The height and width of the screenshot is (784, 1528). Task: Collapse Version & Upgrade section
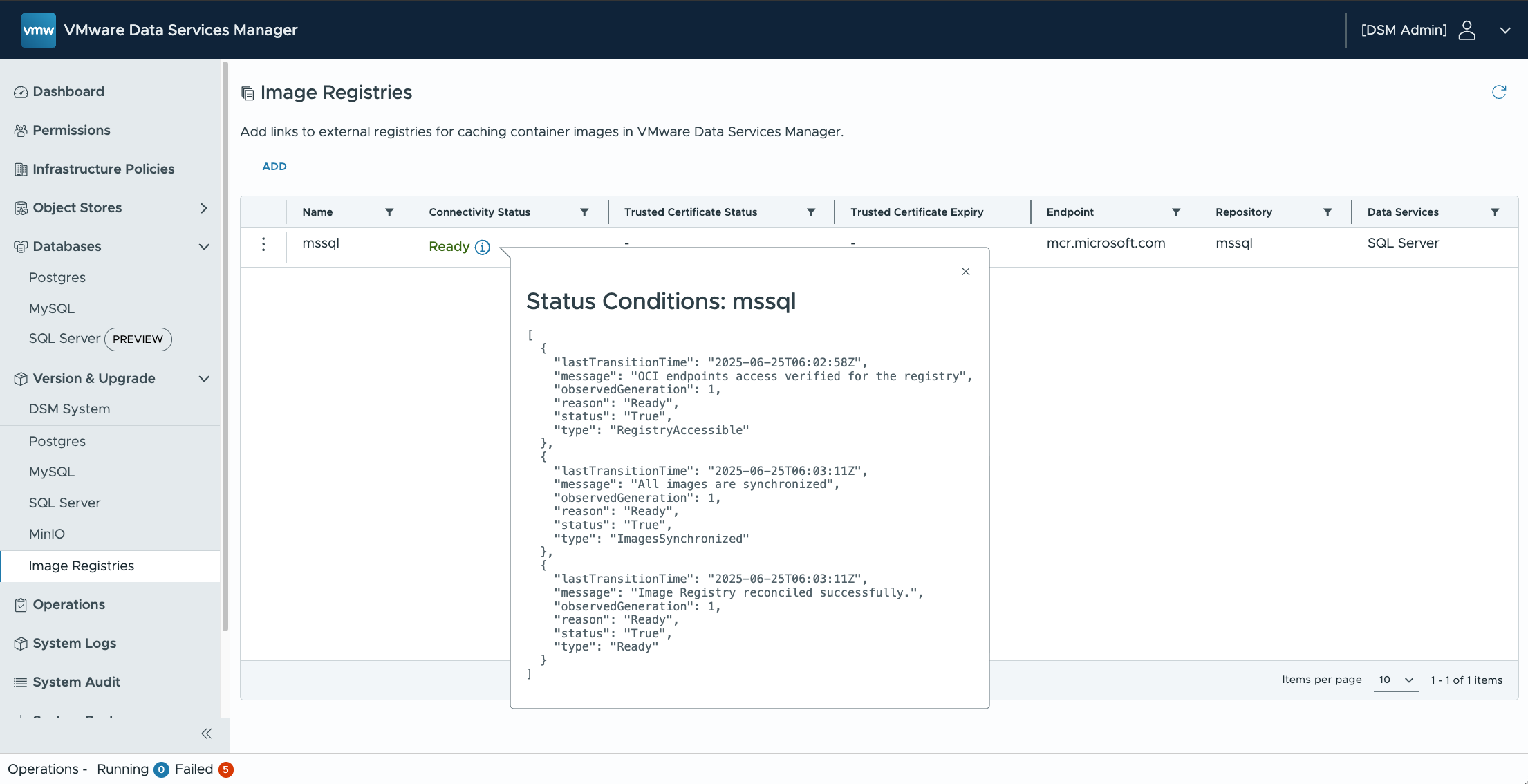203,379
